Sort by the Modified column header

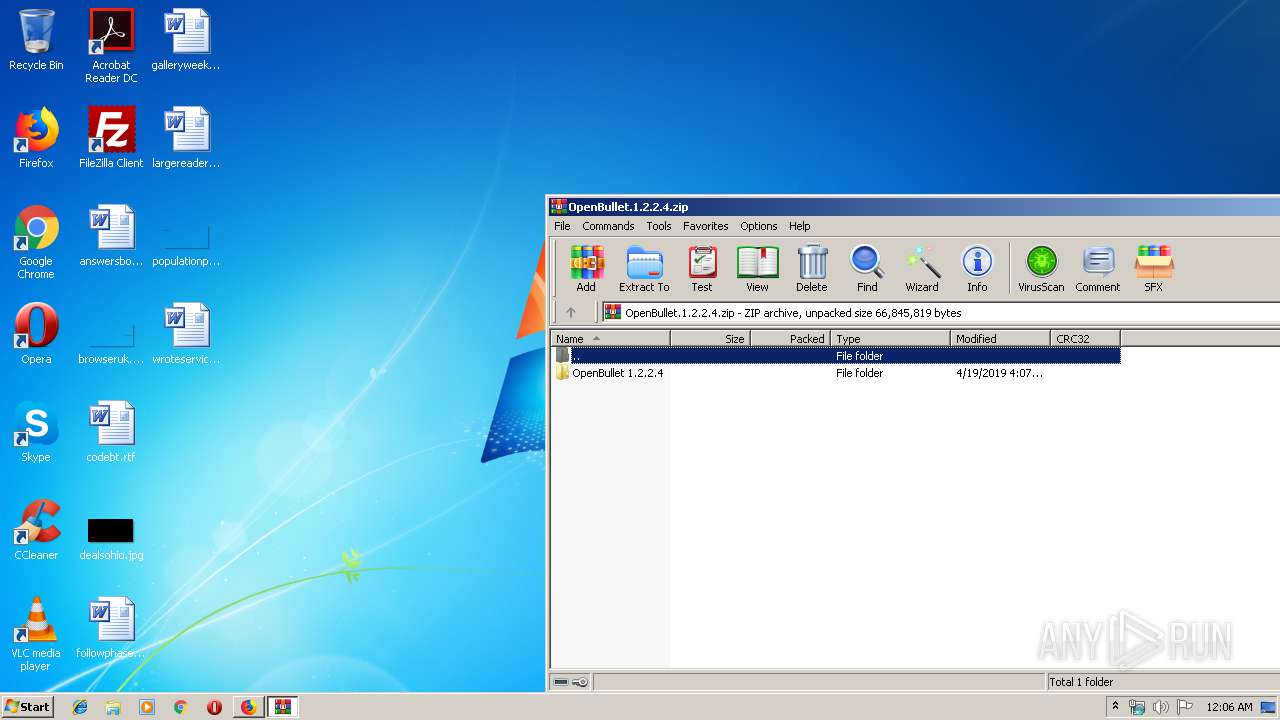click(1000, 339)
